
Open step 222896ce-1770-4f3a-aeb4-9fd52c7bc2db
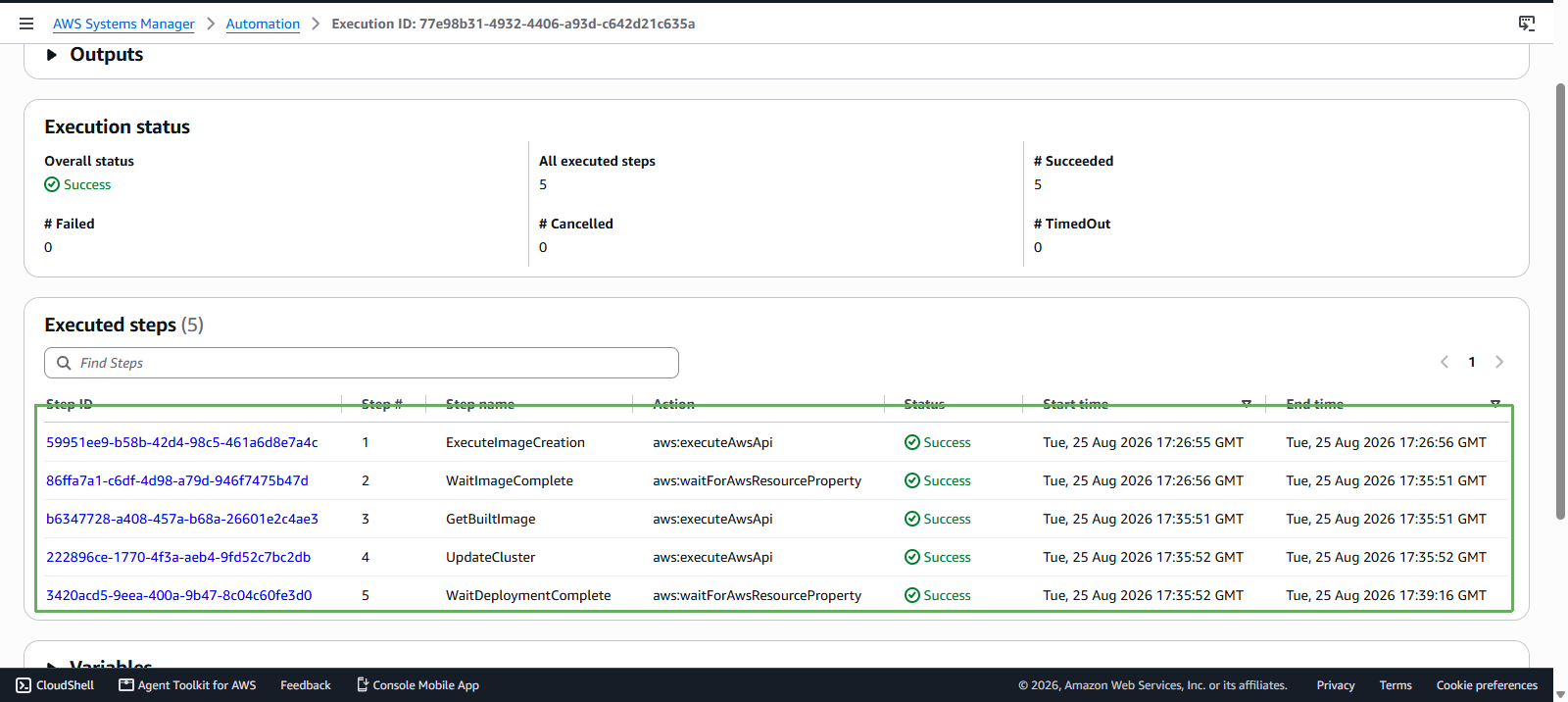(x=178, y=557)
